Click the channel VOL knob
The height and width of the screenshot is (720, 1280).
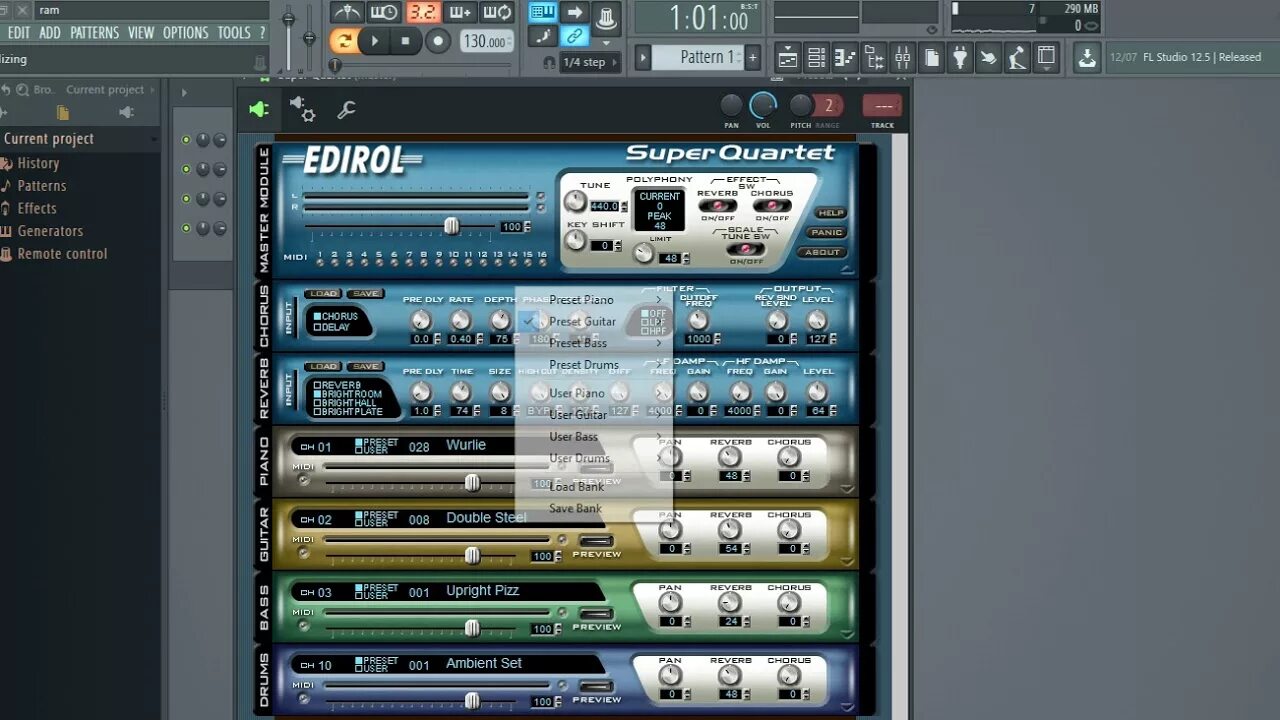(763, 104)
